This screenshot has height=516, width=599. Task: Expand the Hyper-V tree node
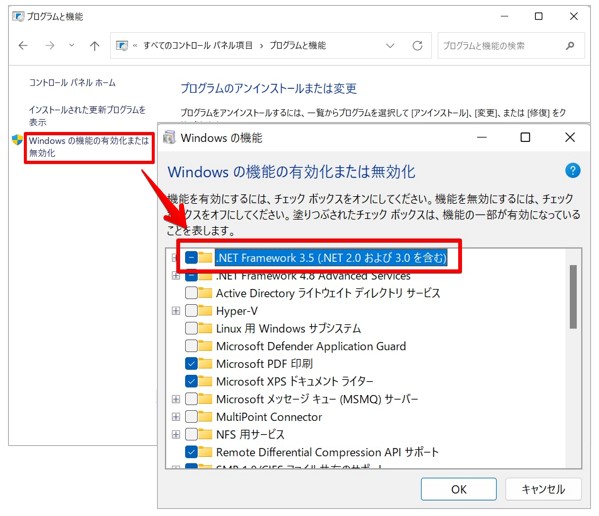pos(175,311)
